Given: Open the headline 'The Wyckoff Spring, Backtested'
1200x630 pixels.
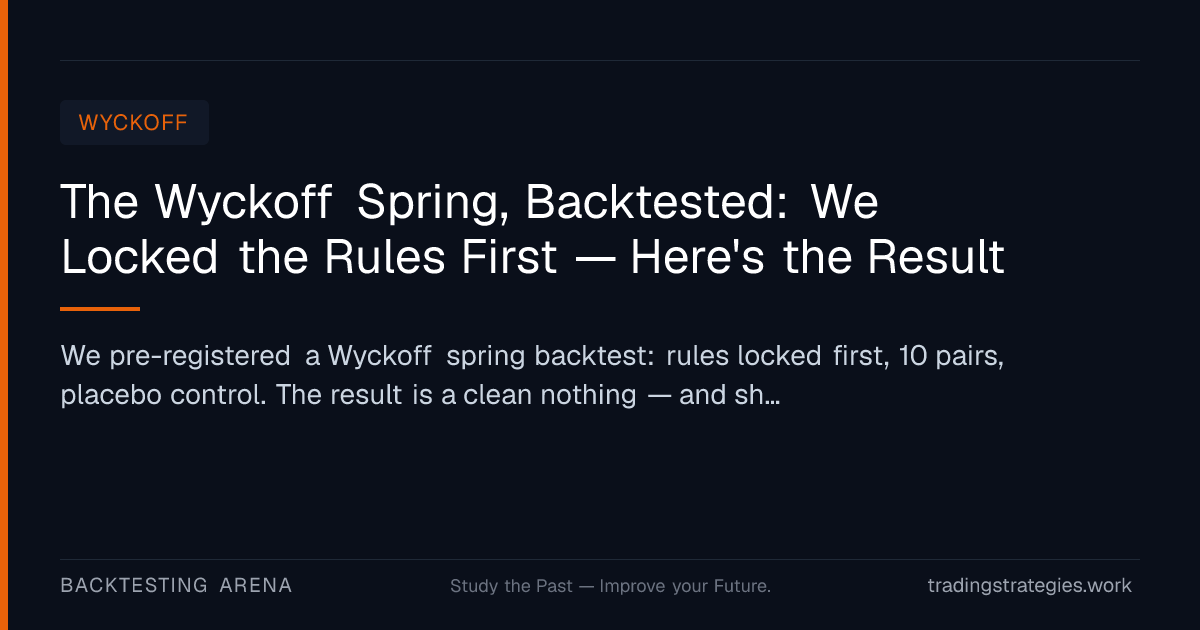Looking at the screenshot, I should coord(532,230).
